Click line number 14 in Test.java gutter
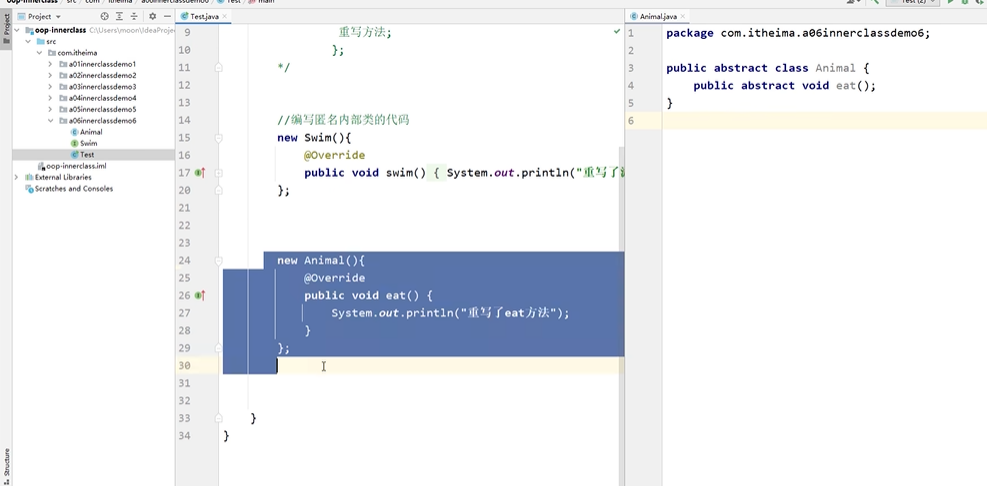This screenshot has height=486, width=987. [184, 120]
